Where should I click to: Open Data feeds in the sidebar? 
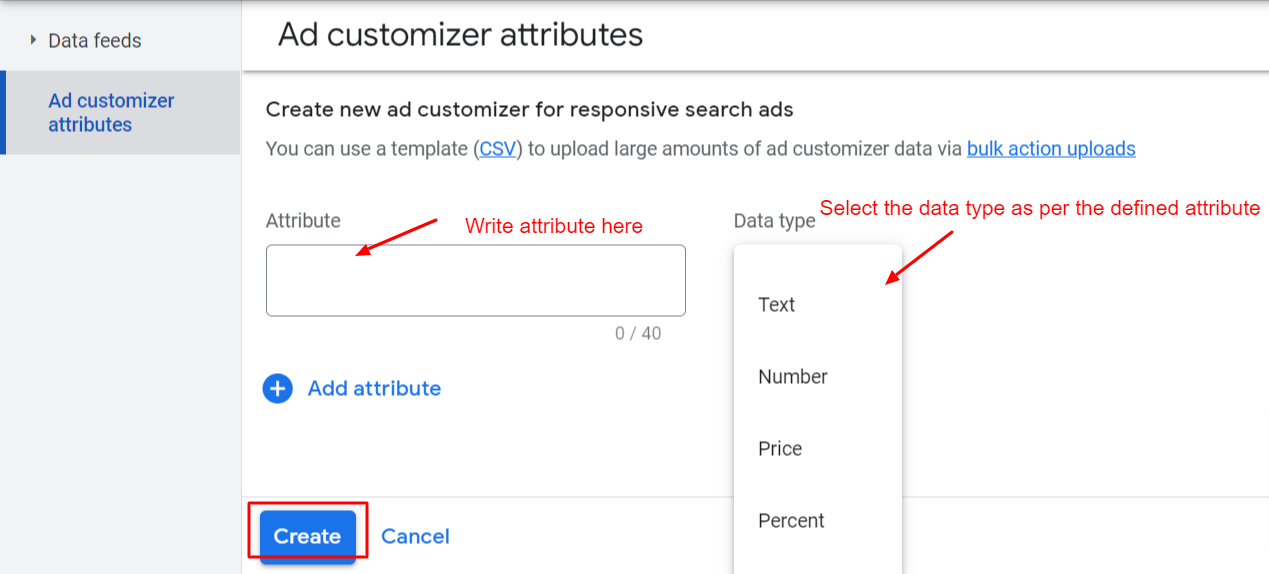[95, 41]
